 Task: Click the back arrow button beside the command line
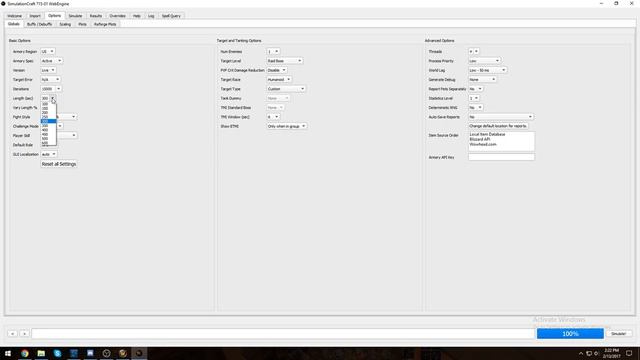tap(12, 334)
